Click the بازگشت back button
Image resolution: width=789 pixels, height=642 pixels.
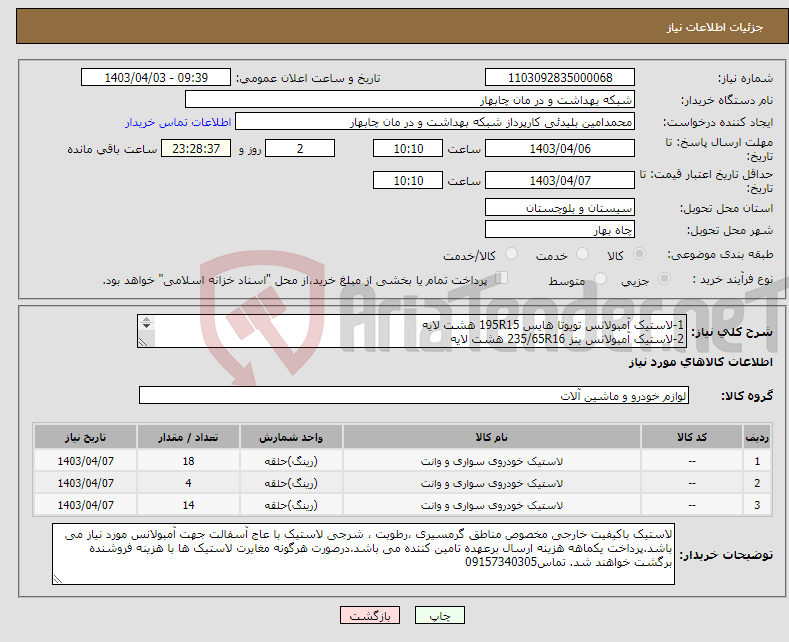coord(370,615)
